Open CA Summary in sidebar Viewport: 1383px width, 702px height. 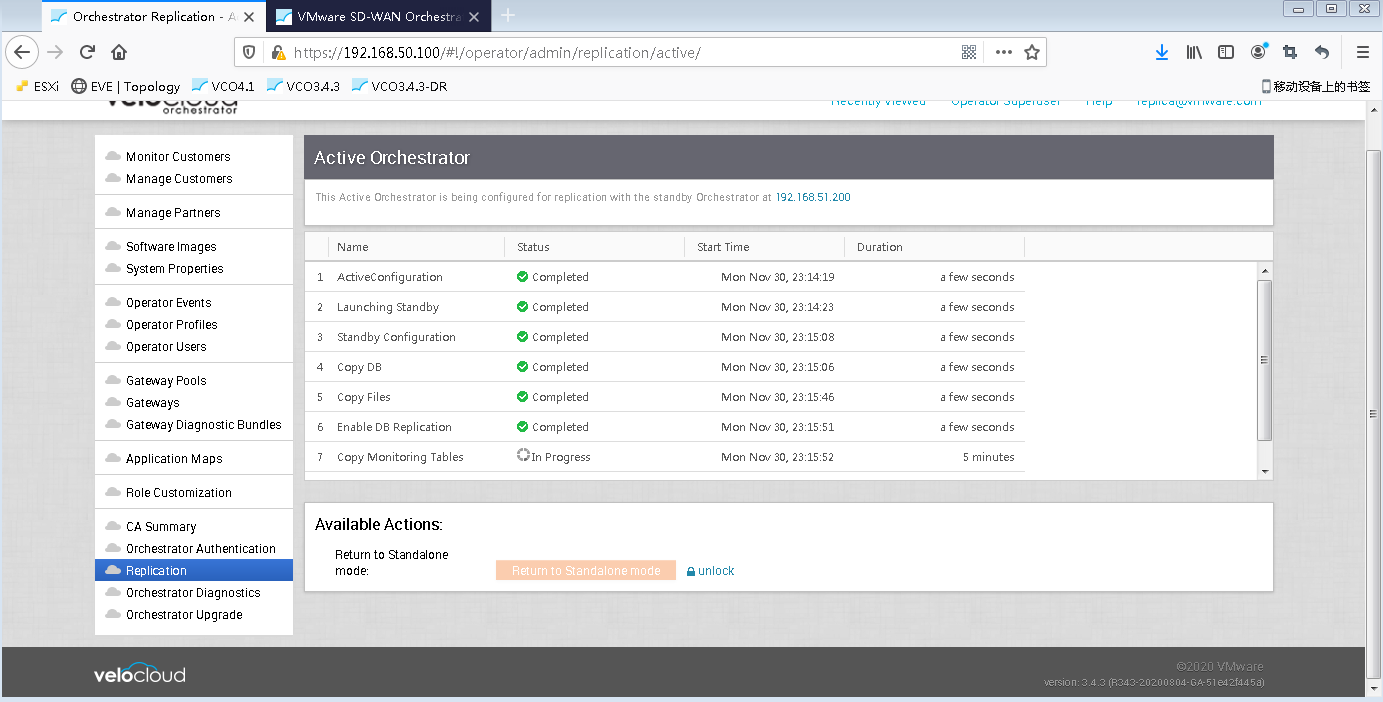click(x=161, y=527)
